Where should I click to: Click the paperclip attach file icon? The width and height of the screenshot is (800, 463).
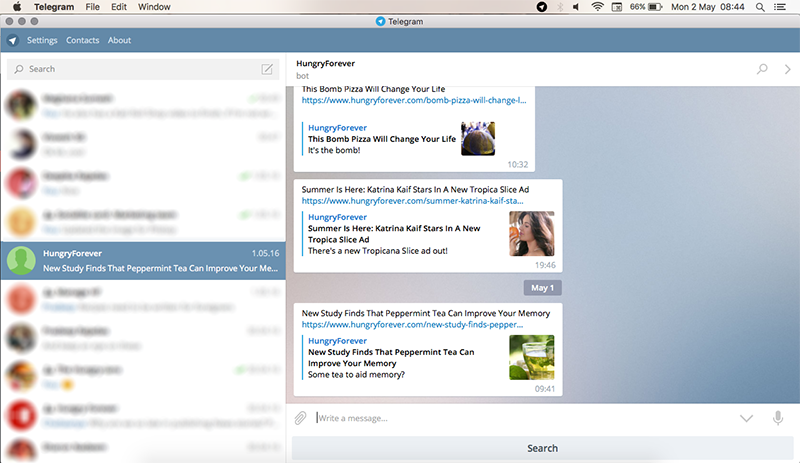coord(300,418)
